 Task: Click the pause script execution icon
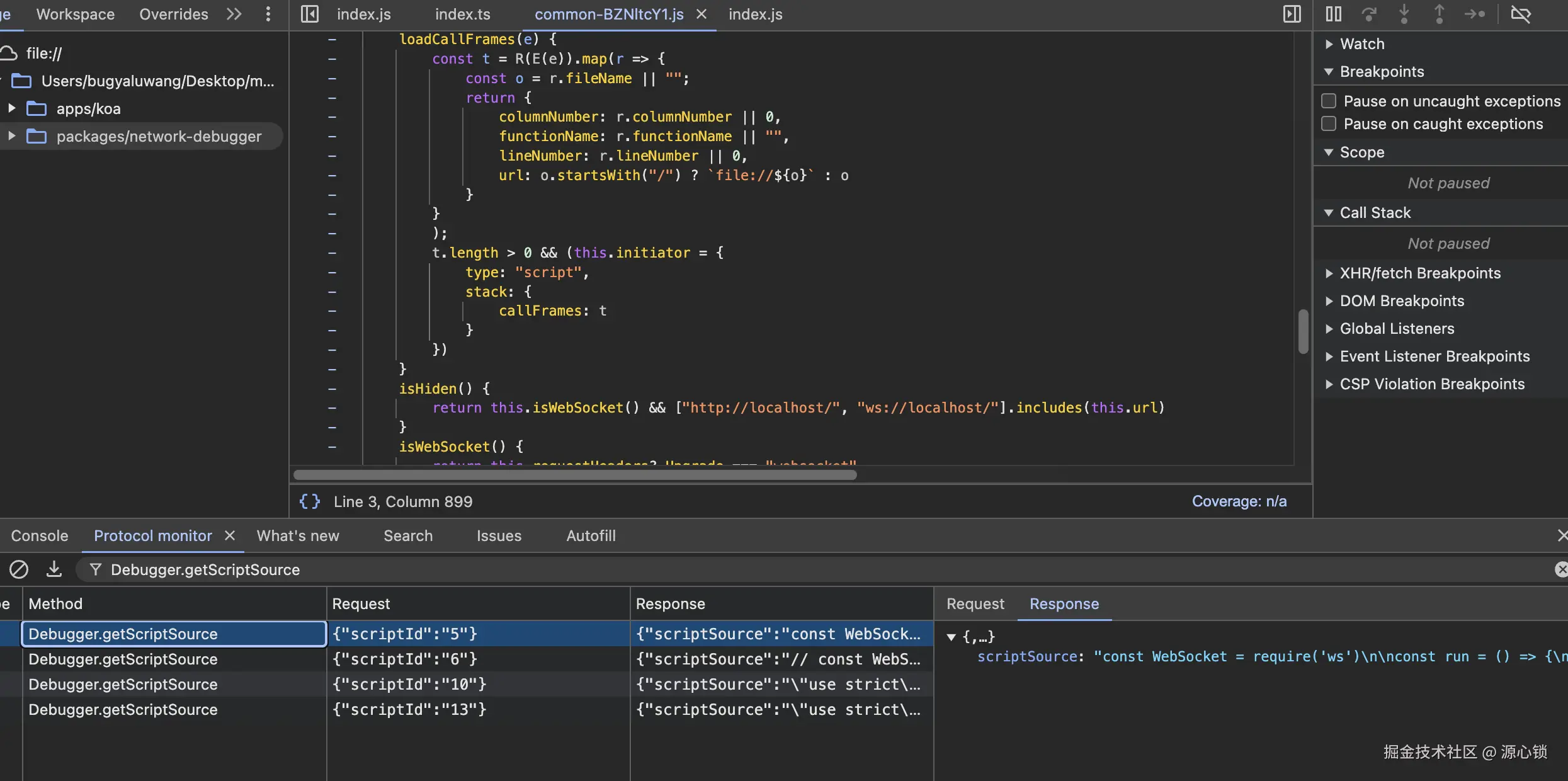pyautogui.click(x=1333, y=14)
